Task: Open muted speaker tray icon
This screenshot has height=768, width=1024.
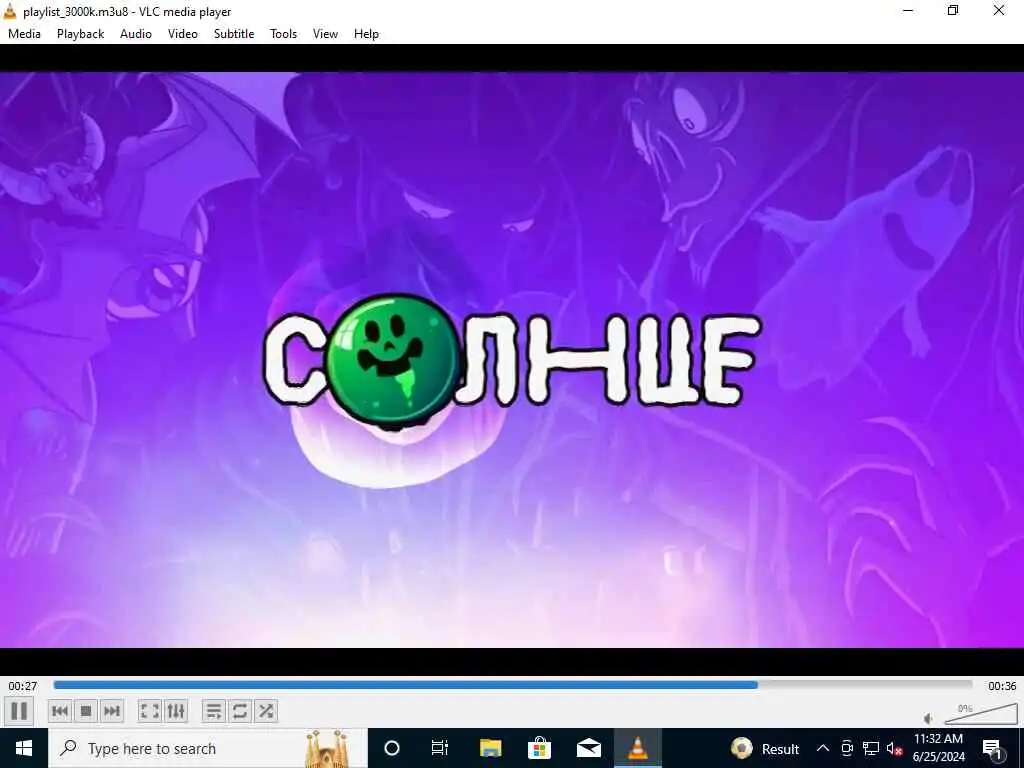Action: tap(894, 748)
